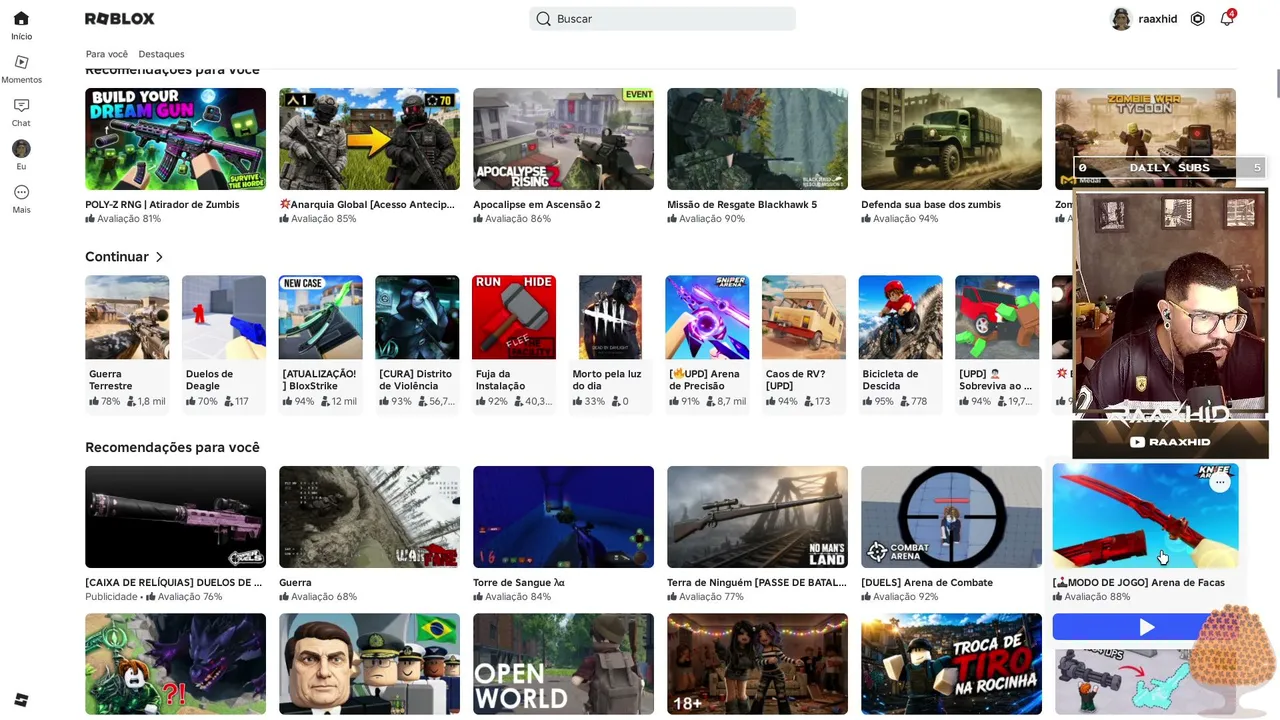Switch to the Destaques tab

(161, 54)
